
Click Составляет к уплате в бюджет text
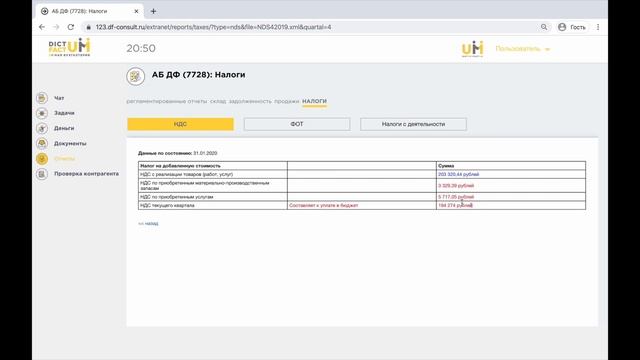[x=324, y=206]
